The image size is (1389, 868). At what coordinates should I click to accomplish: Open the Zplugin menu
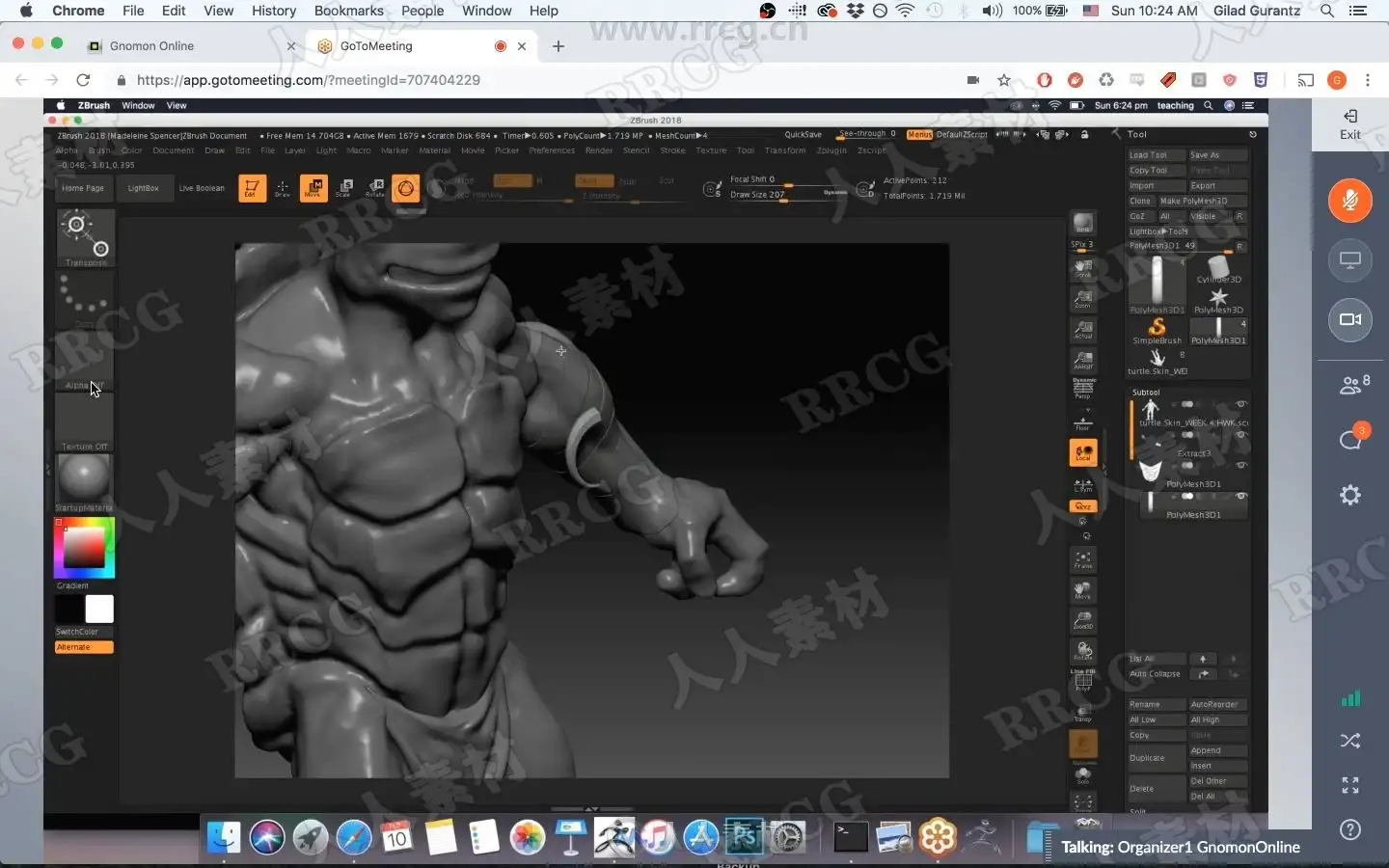[831, 150]
